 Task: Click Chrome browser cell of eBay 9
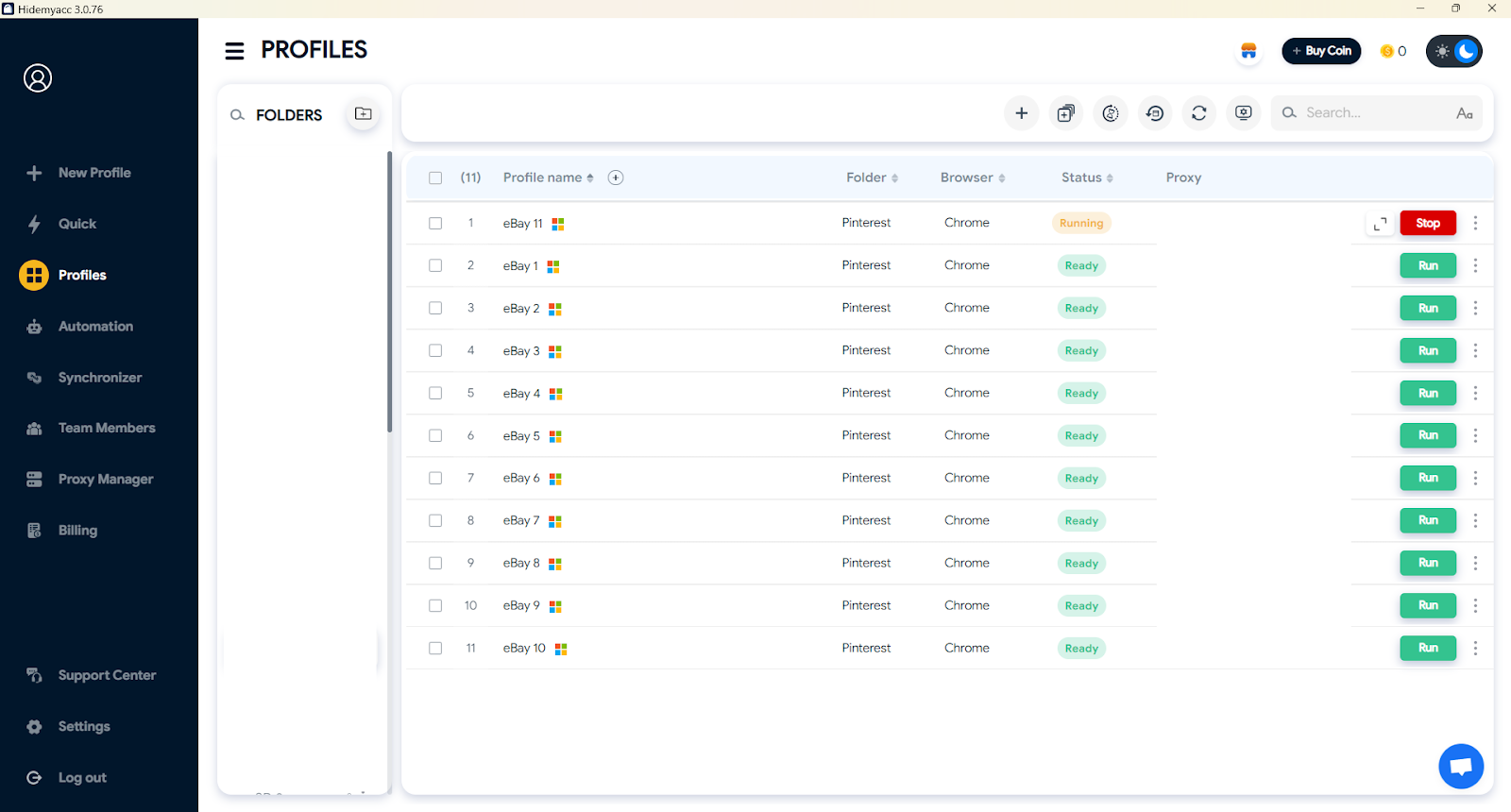(x=967, y=605)
